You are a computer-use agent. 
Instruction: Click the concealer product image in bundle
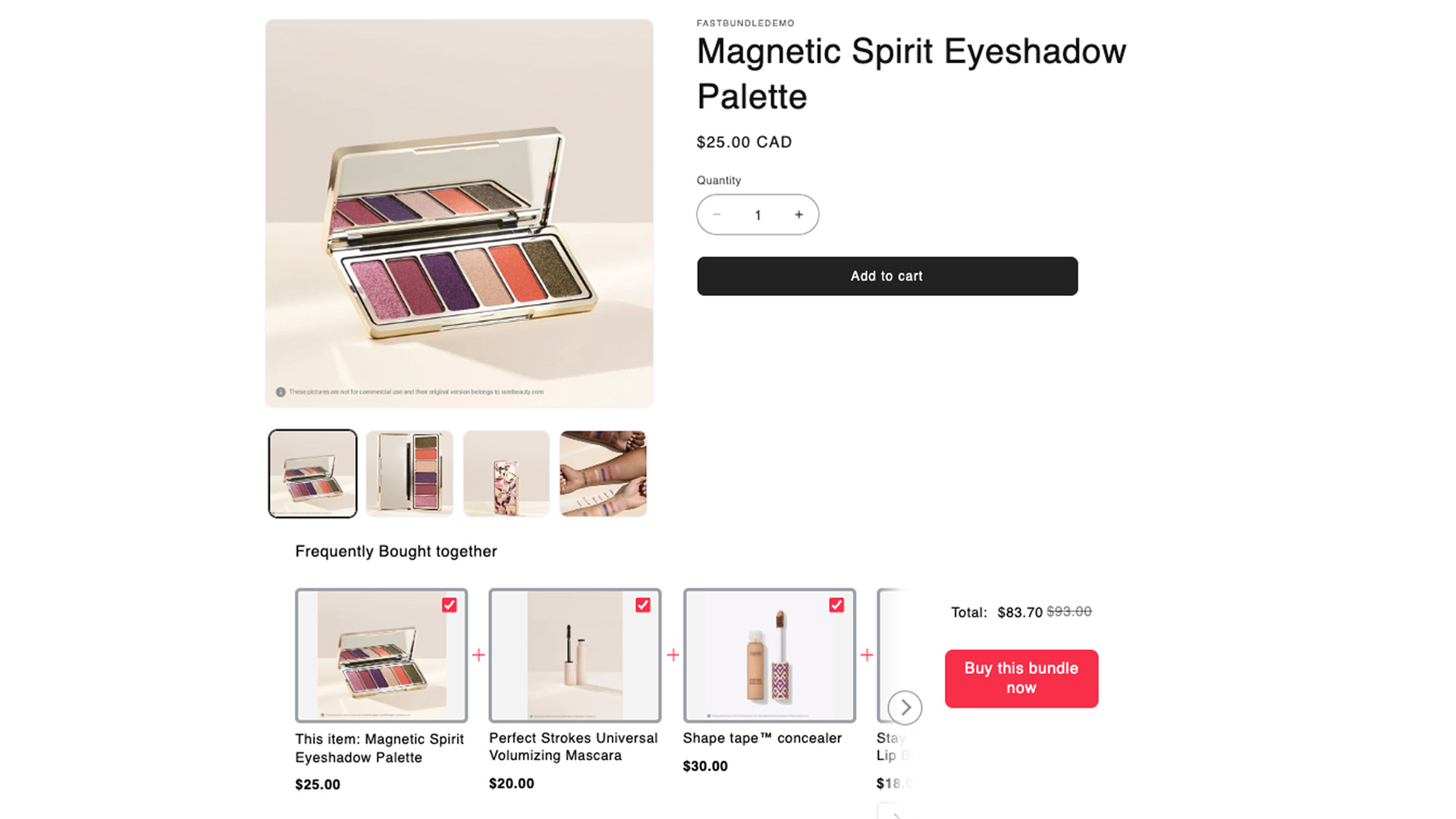pyautogui.click(x=768, y=656)
